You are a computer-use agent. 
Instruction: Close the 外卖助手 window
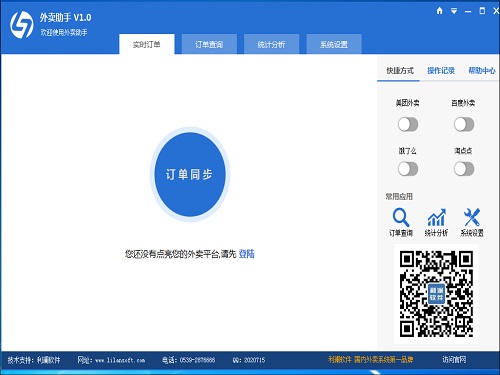click(496, 11)
